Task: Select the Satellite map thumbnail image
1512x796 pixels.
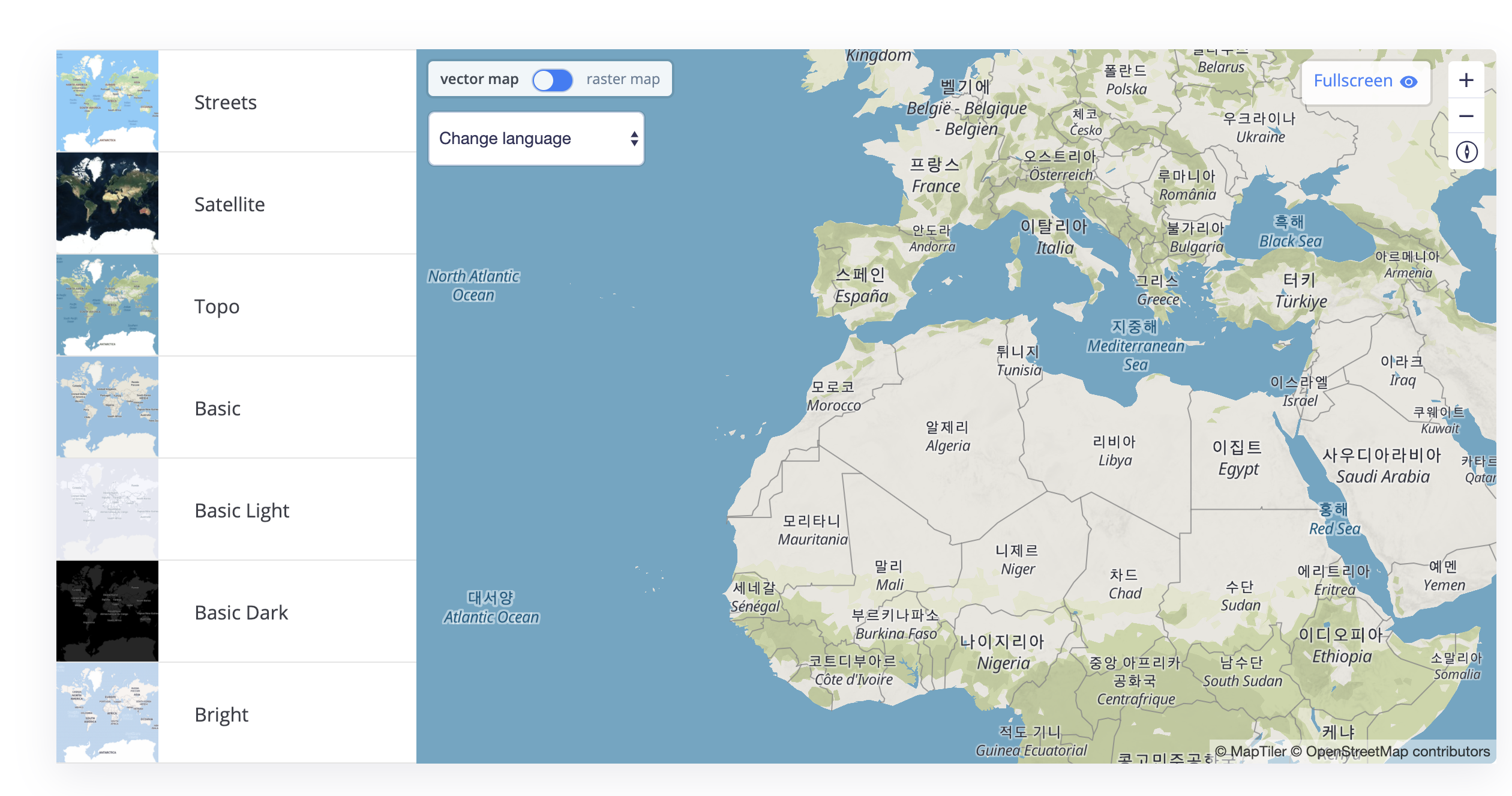Action: 107,203
